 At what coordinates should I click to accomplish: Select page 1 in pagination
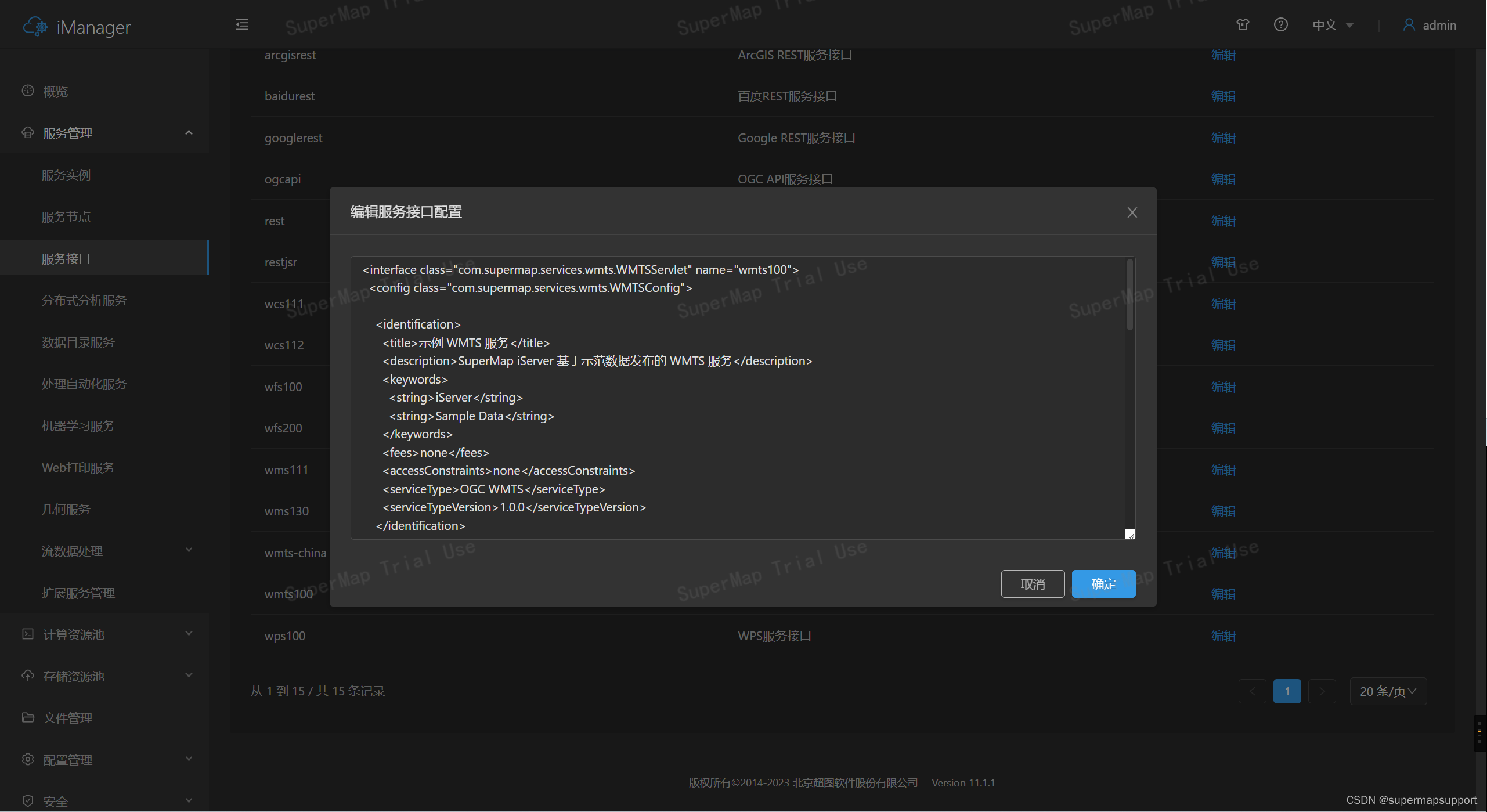tap(1287, 691)
